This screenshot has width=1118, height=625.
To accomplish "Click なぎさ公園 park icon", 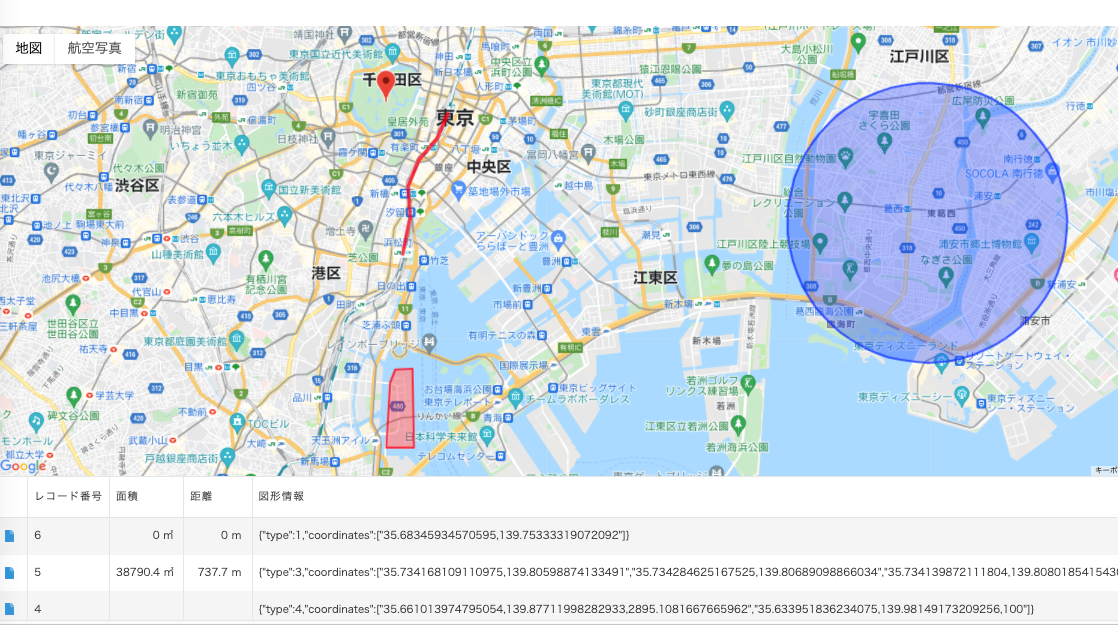I will 946,276.
